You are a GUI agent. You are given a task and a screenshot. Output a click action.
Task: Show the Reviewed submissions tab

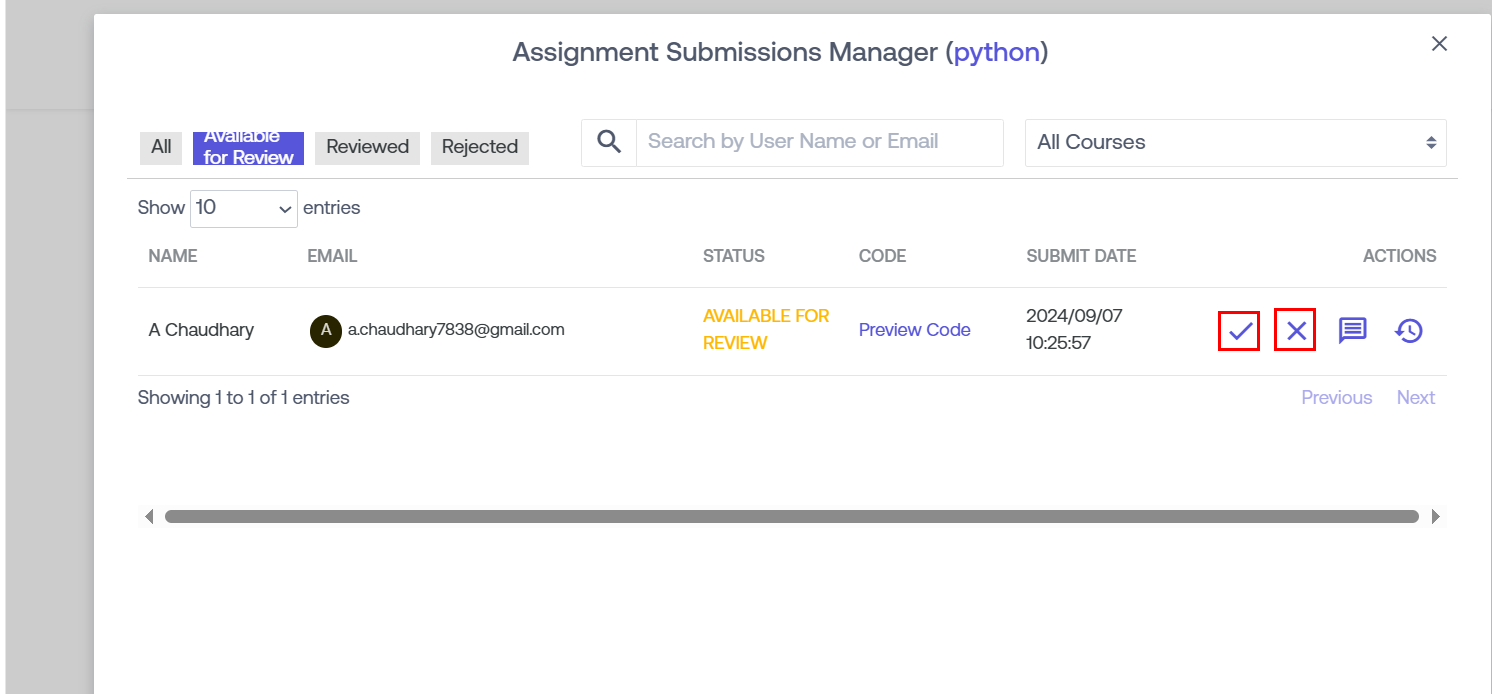tap(367, 147)
